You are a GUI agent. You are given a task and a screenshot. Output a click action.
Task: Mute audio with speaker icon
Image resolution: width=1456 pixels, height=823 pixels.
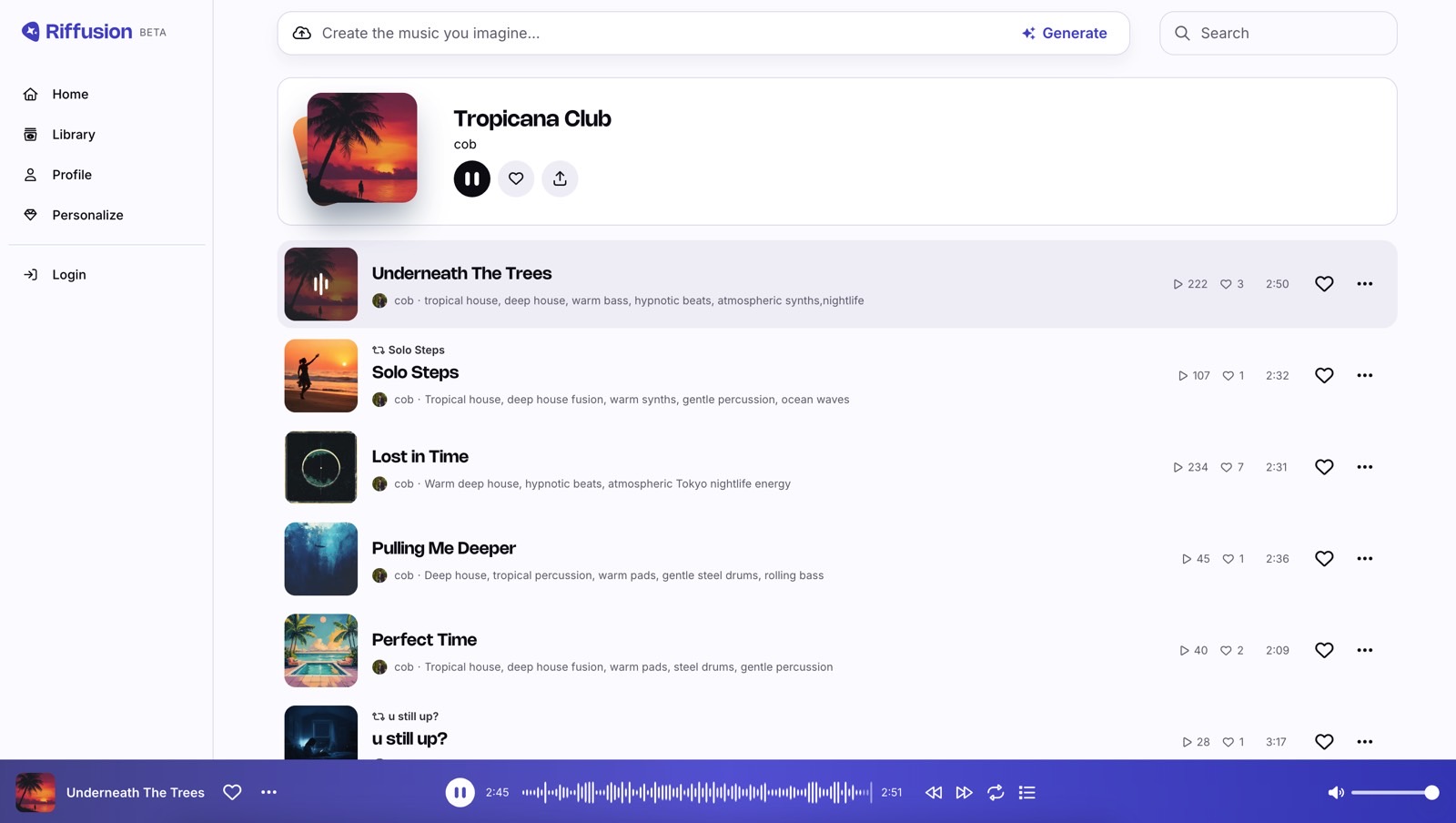tap(1336, 793)
